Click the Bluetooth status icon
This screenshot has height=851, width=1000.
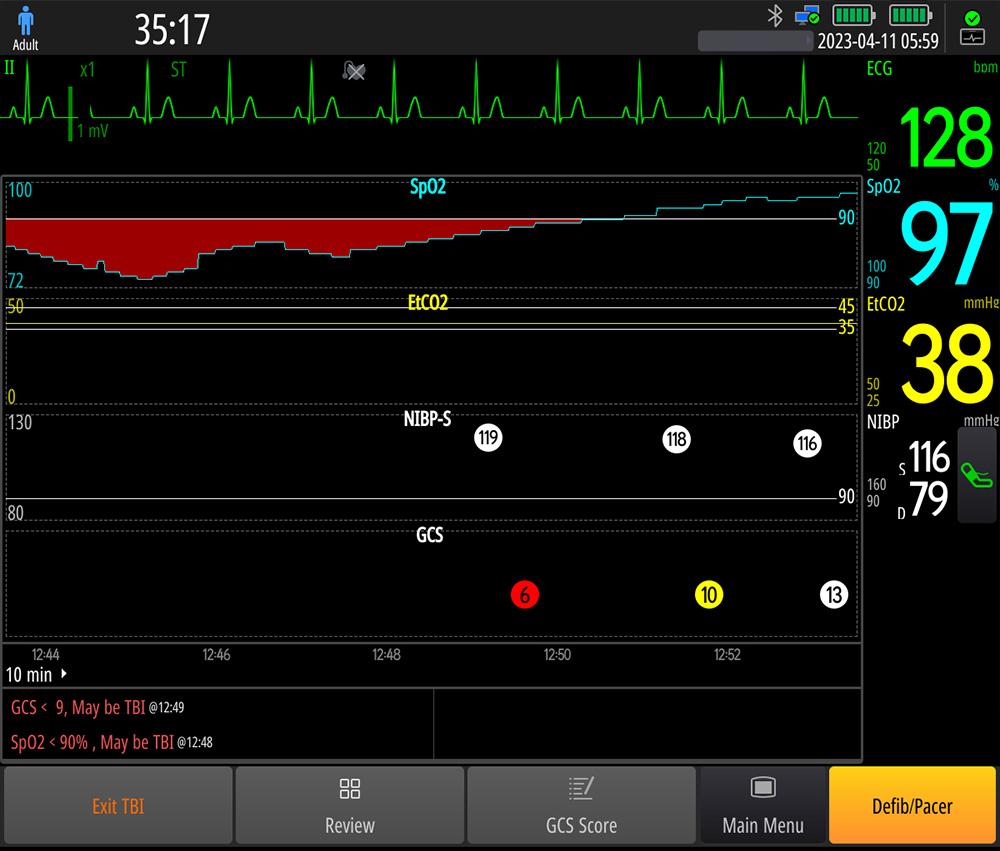(773, 16)
